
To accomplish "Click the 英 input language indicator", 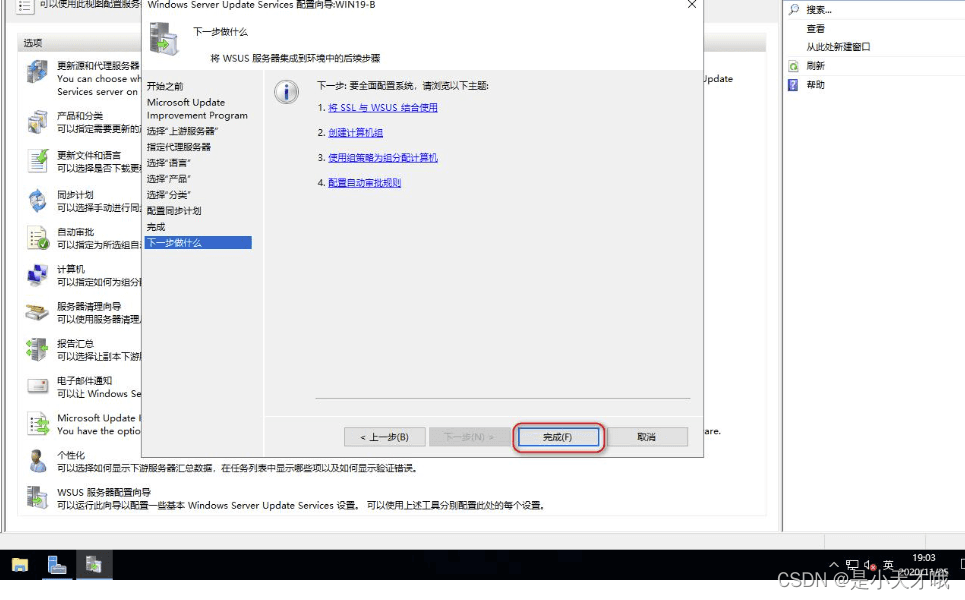I will pos(888,564).
